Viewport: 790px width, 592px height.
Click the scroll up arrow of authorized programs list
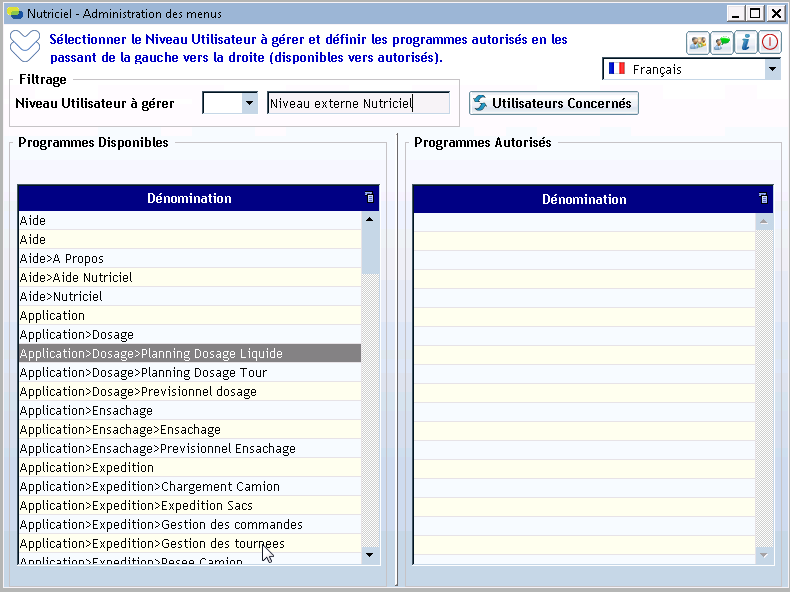764,221
